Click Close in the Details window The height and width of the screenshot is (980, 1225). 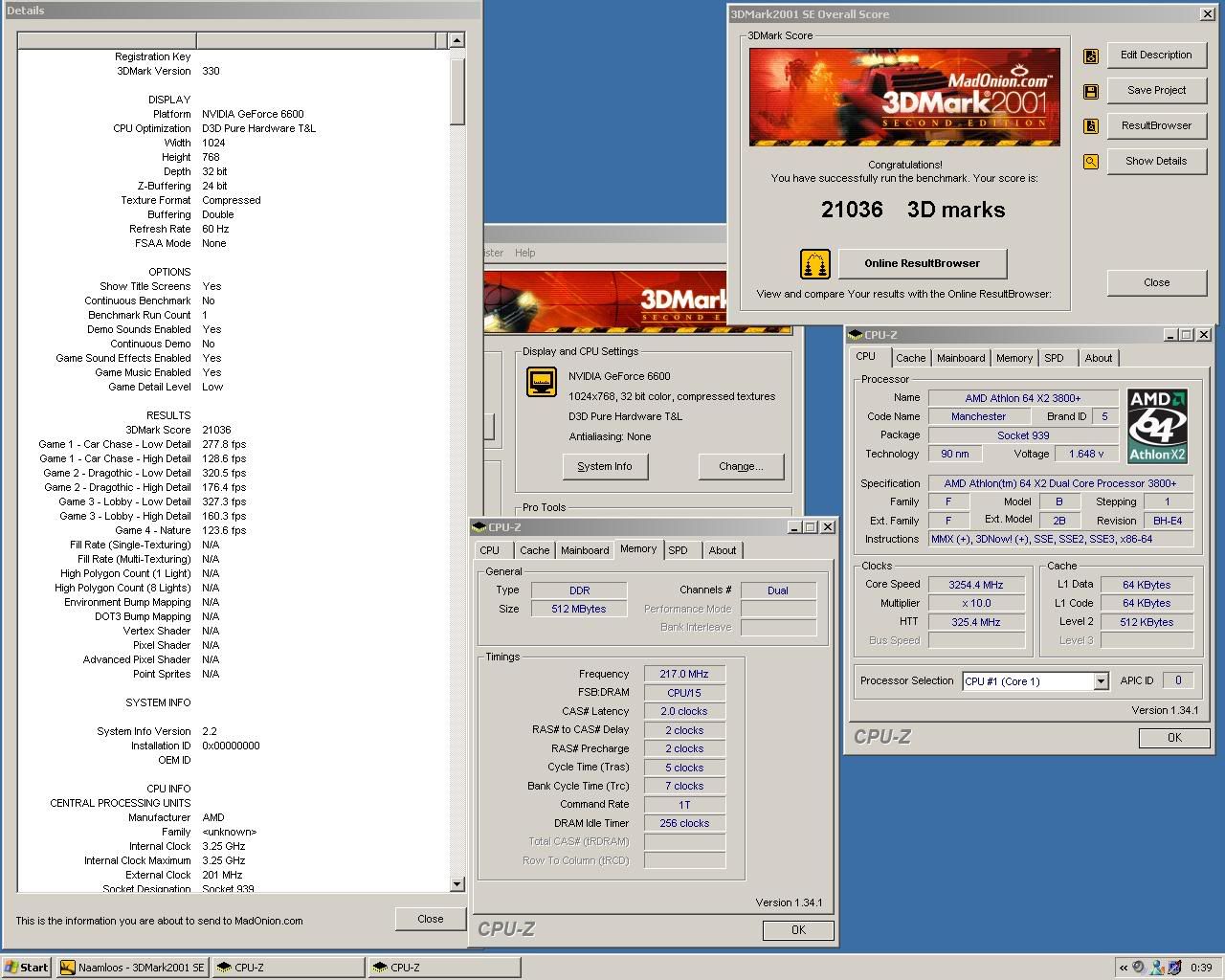pyautogui.click(x=431, y=919)
